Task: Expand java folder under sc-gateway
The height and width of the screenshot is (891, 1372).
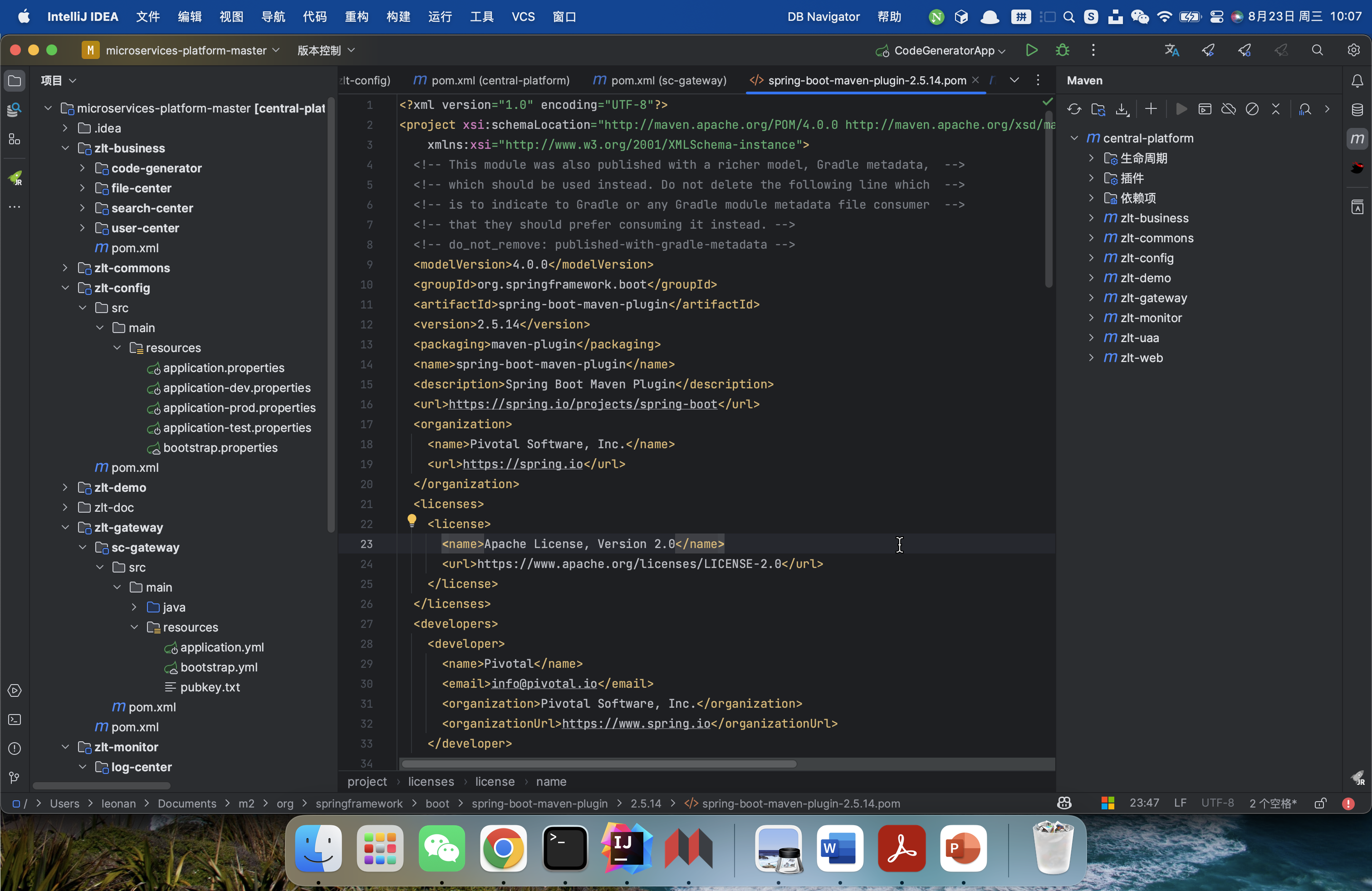Action: tap(134, 607)
